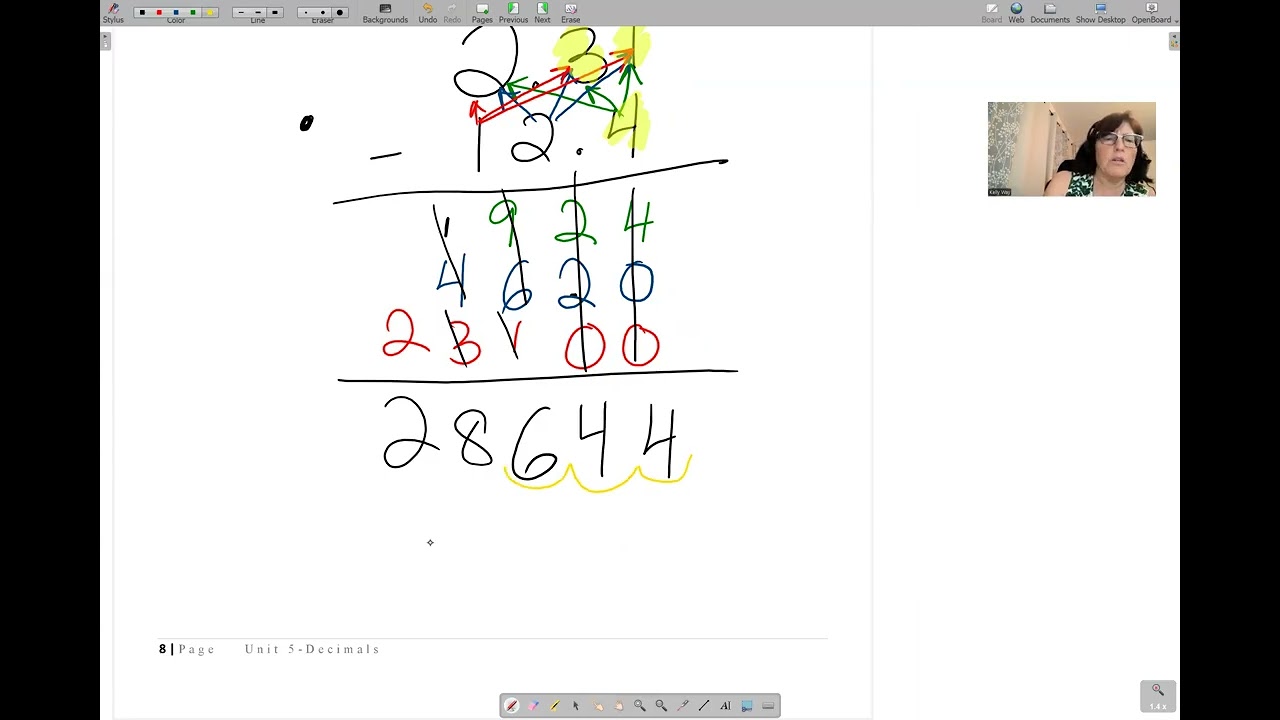1280x720 pixels.
Task: Open the Backgrounds picker
Action: pos(385,12)
